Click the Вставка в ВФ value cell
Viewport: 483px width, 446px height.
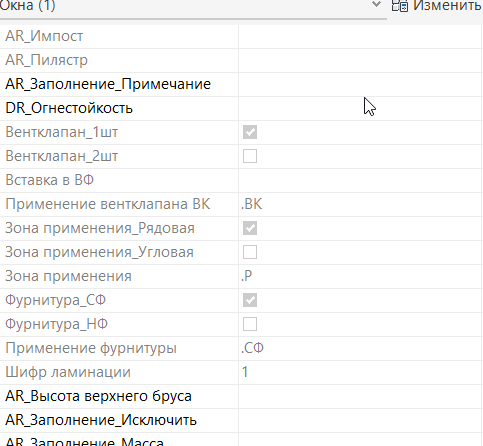(361, 180)
